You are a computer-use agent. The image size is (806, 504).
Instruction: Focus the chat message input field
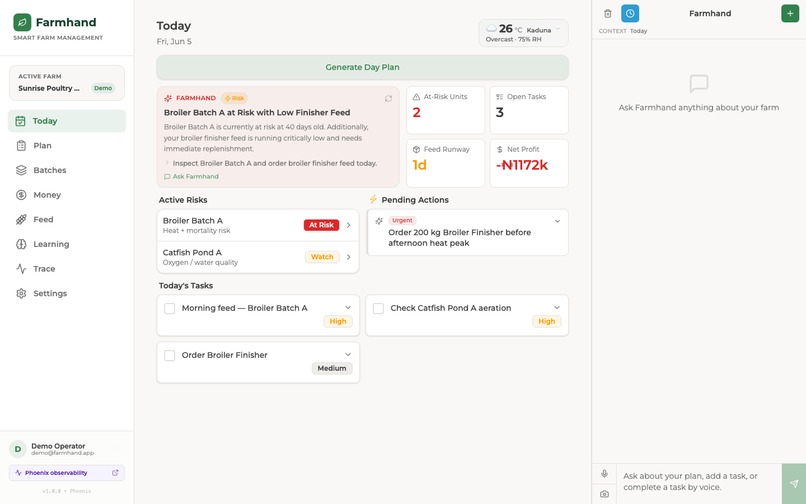pos(699,482)
